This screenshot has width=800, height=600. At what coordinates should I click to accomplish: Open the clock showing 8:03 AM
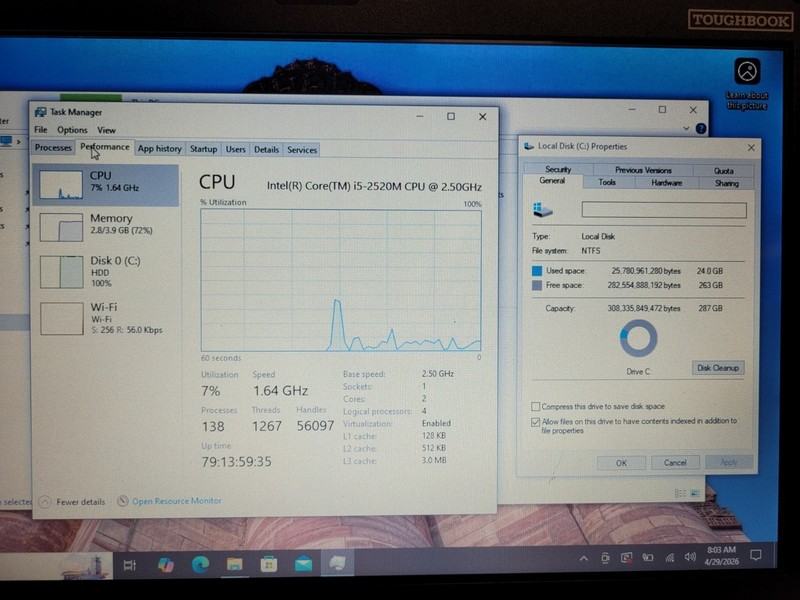[x=721, y=556]
